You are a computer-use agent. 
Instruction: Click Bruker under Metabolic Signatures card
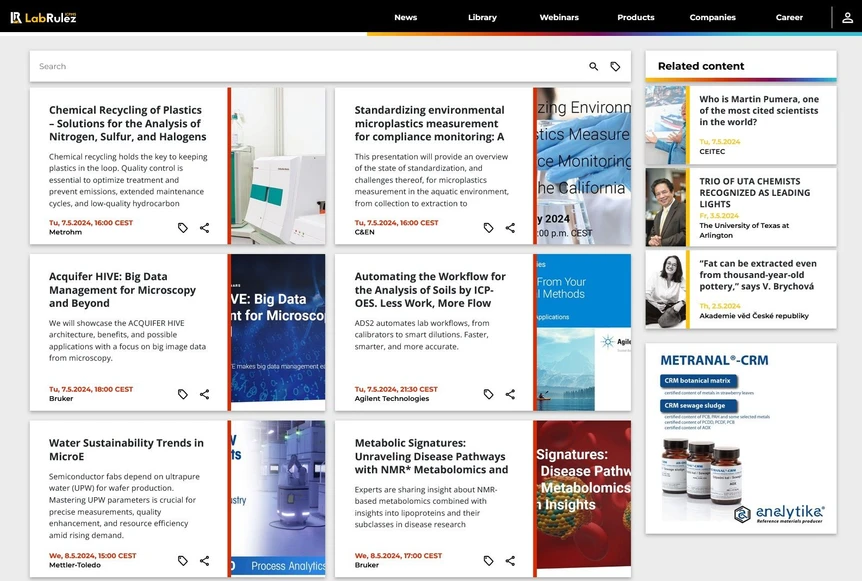coord(367,565)
